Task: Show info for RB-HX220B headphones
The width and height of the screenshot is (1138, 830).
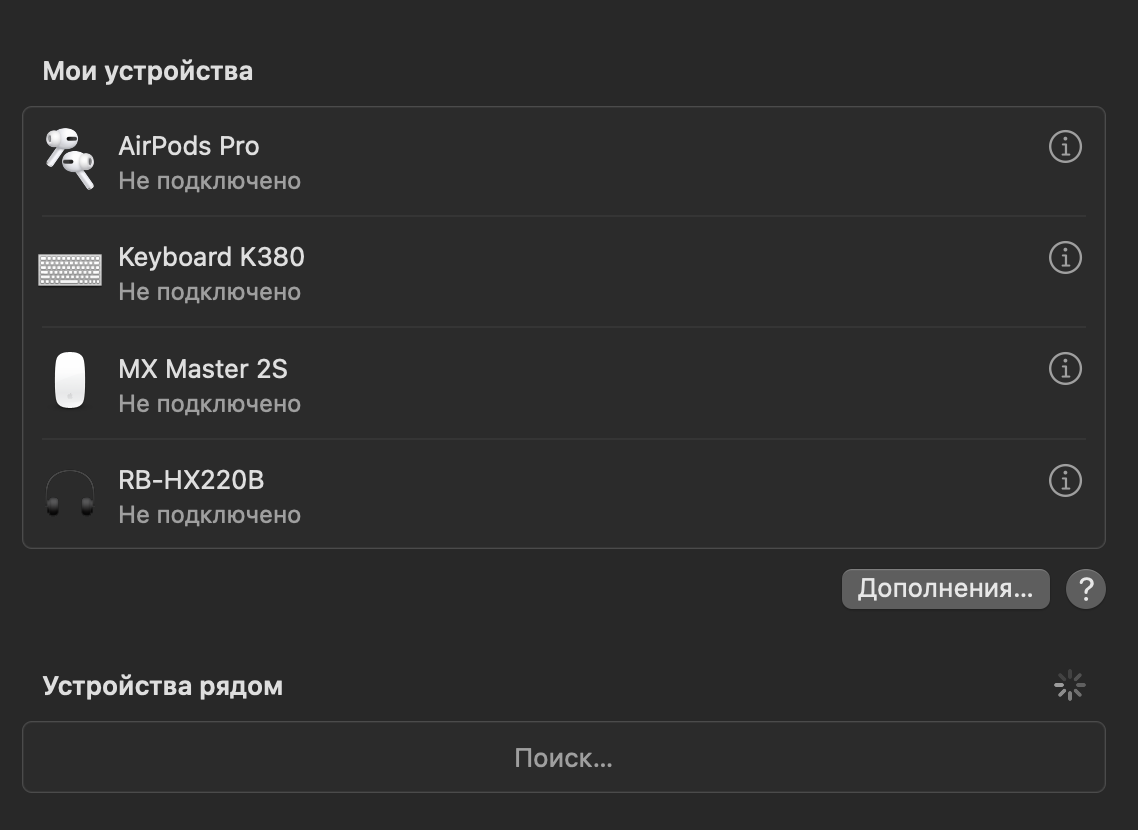Action: (1065, 481)
